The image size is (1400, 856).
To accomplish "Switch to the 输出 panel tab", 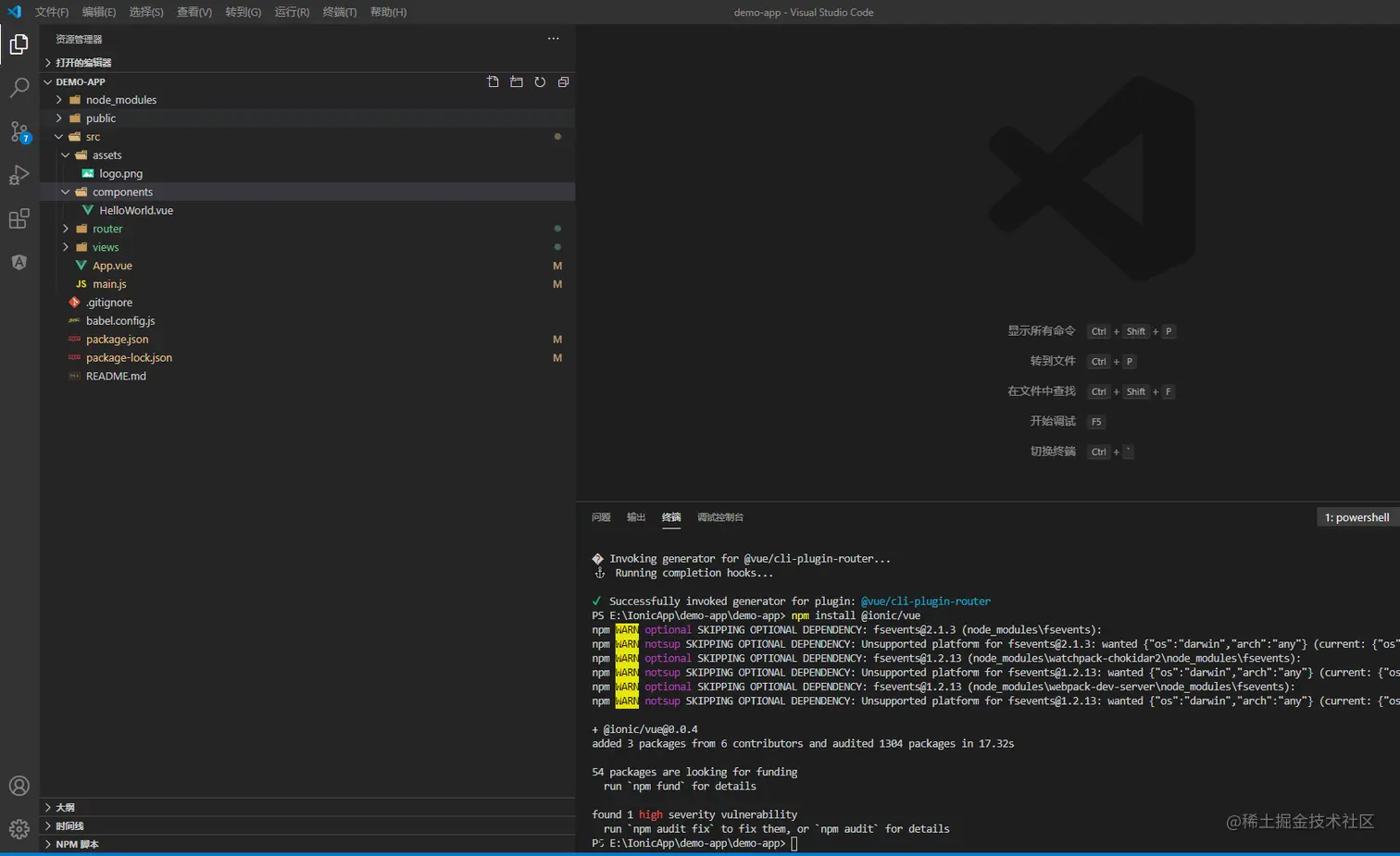I will pos(636,517).
